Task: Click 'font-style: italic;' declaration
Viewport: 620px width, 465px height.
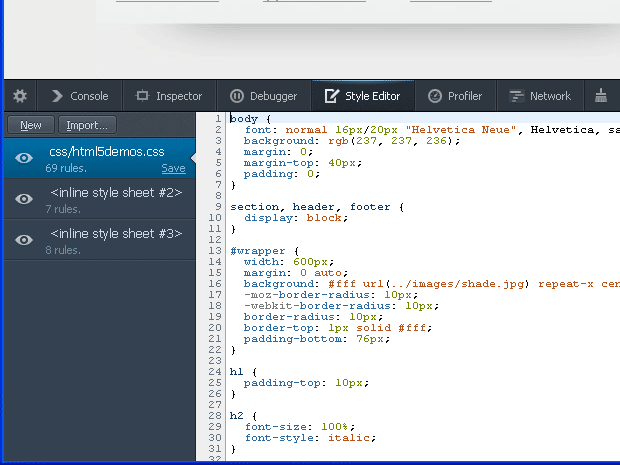Action: point(310,438)
